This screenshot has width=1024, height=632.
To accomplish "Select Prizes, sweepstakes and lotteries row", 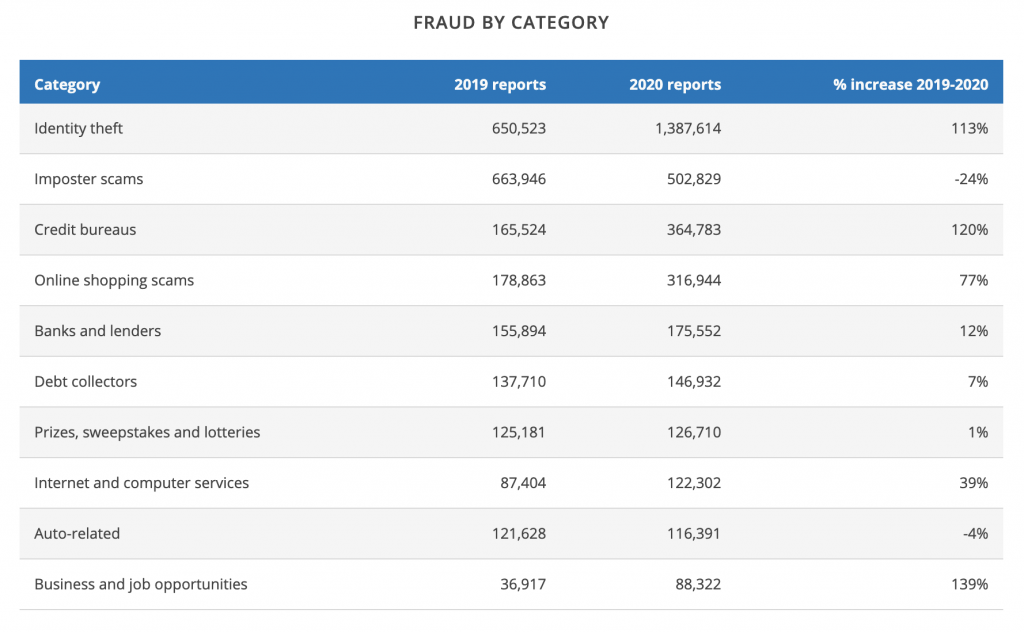I will (147, 432).
